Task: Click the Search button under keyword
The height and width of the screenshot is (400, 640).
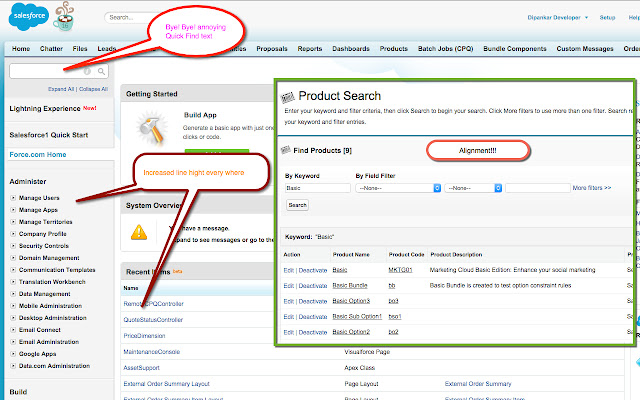Action: pyautogui.click(x=298, y=205)
